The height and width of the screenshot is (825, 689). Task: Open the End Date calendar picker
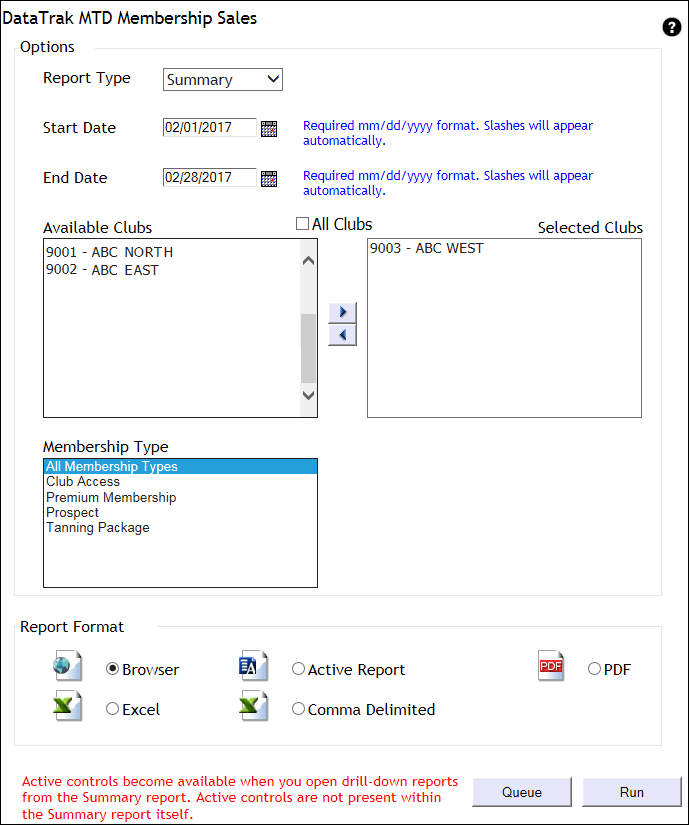[x=268, y=179]
